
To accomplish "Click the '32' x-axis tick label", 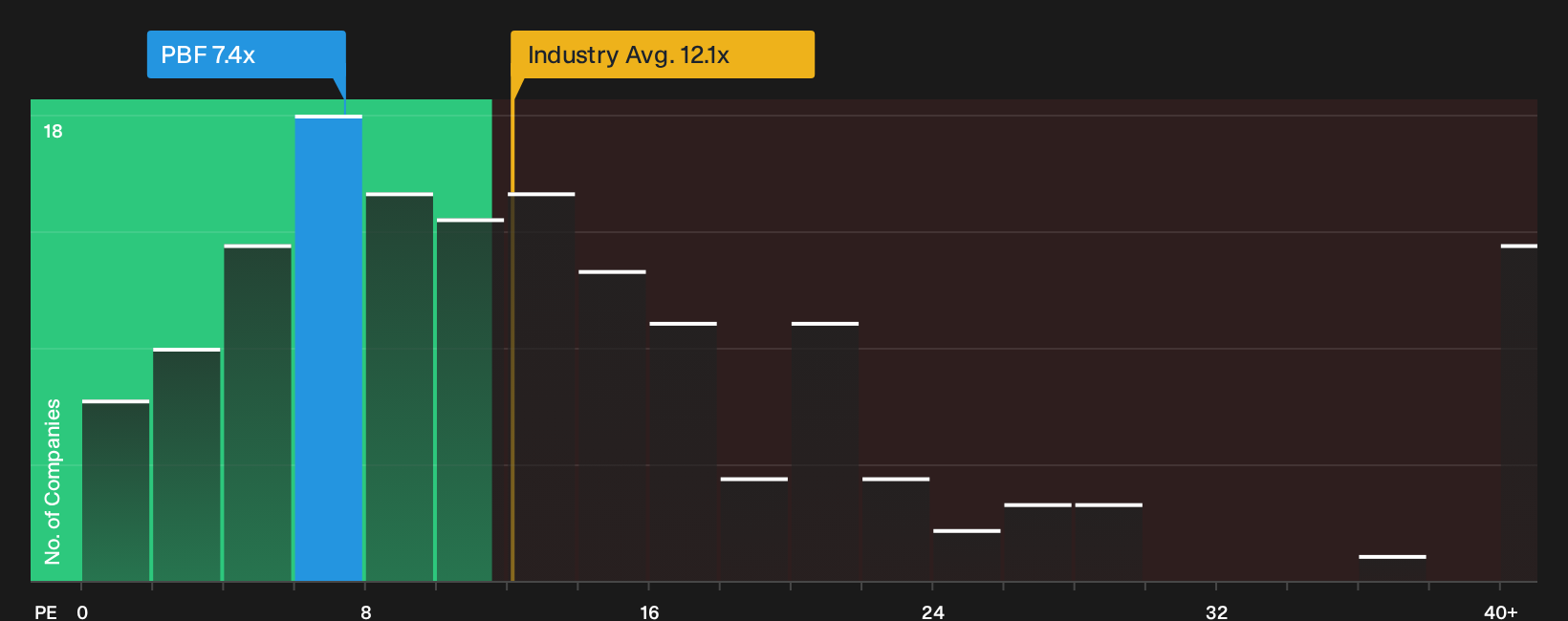I will (x=1216, y=611).
